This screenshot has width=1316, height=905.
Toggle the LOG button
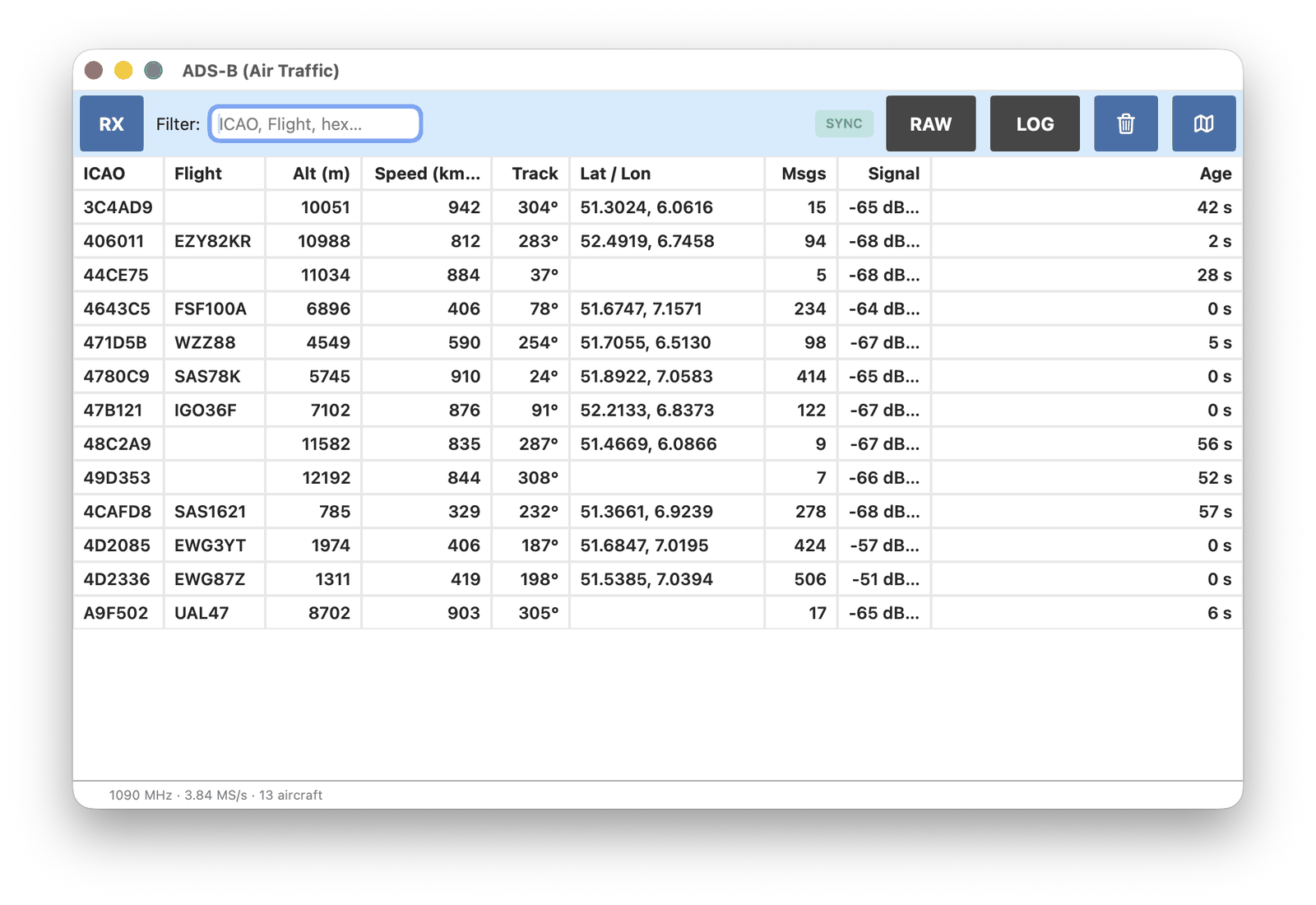1035,123
